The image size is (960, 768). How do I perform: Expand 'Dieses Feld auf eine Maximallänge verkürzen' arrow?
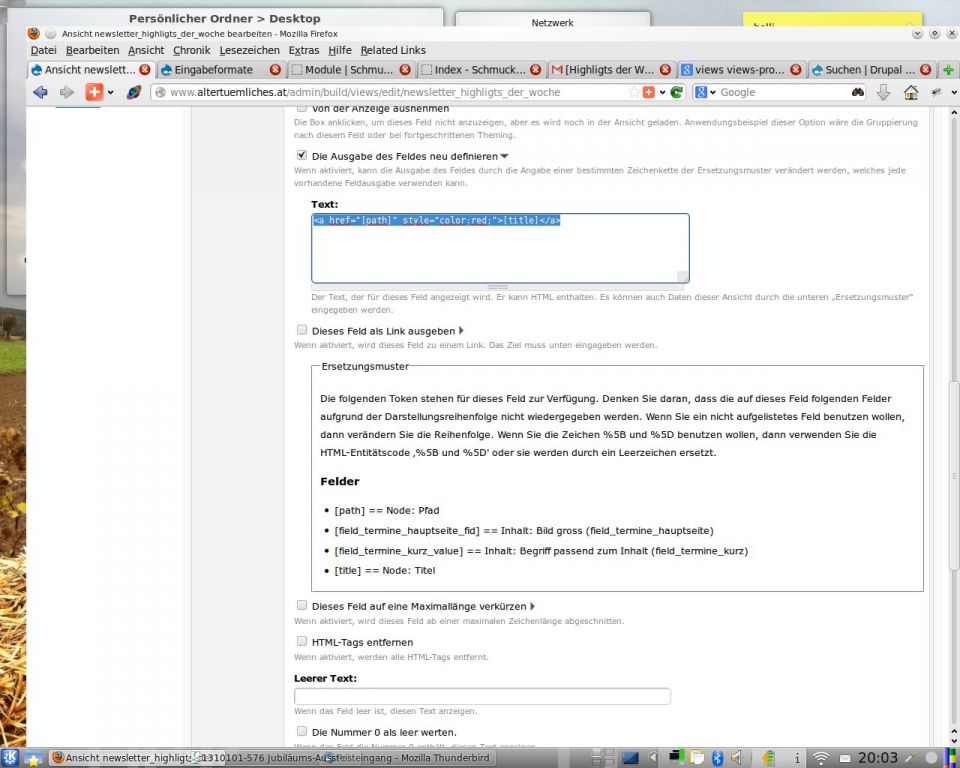[x=532, y=606]
